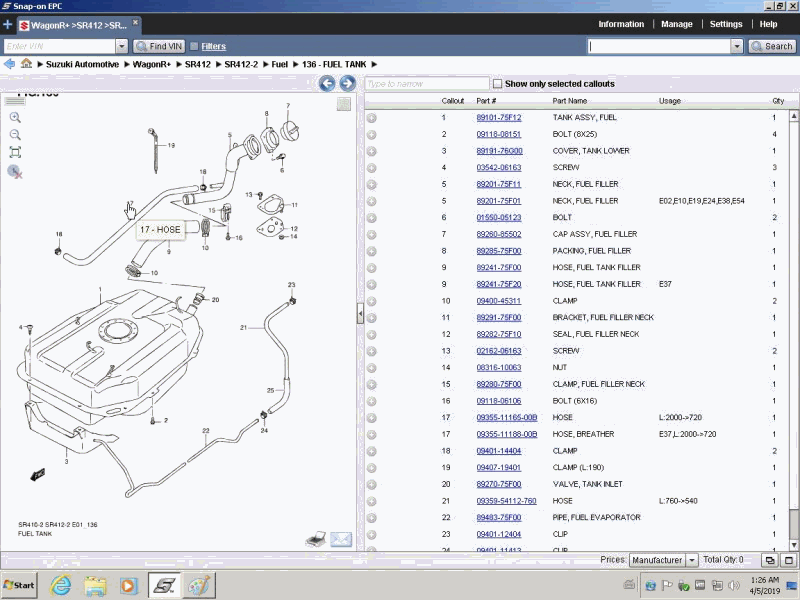Screen dimensions: 800x600
Task: Clear zoom selection icon with red X
Action: tap(15, 171)
